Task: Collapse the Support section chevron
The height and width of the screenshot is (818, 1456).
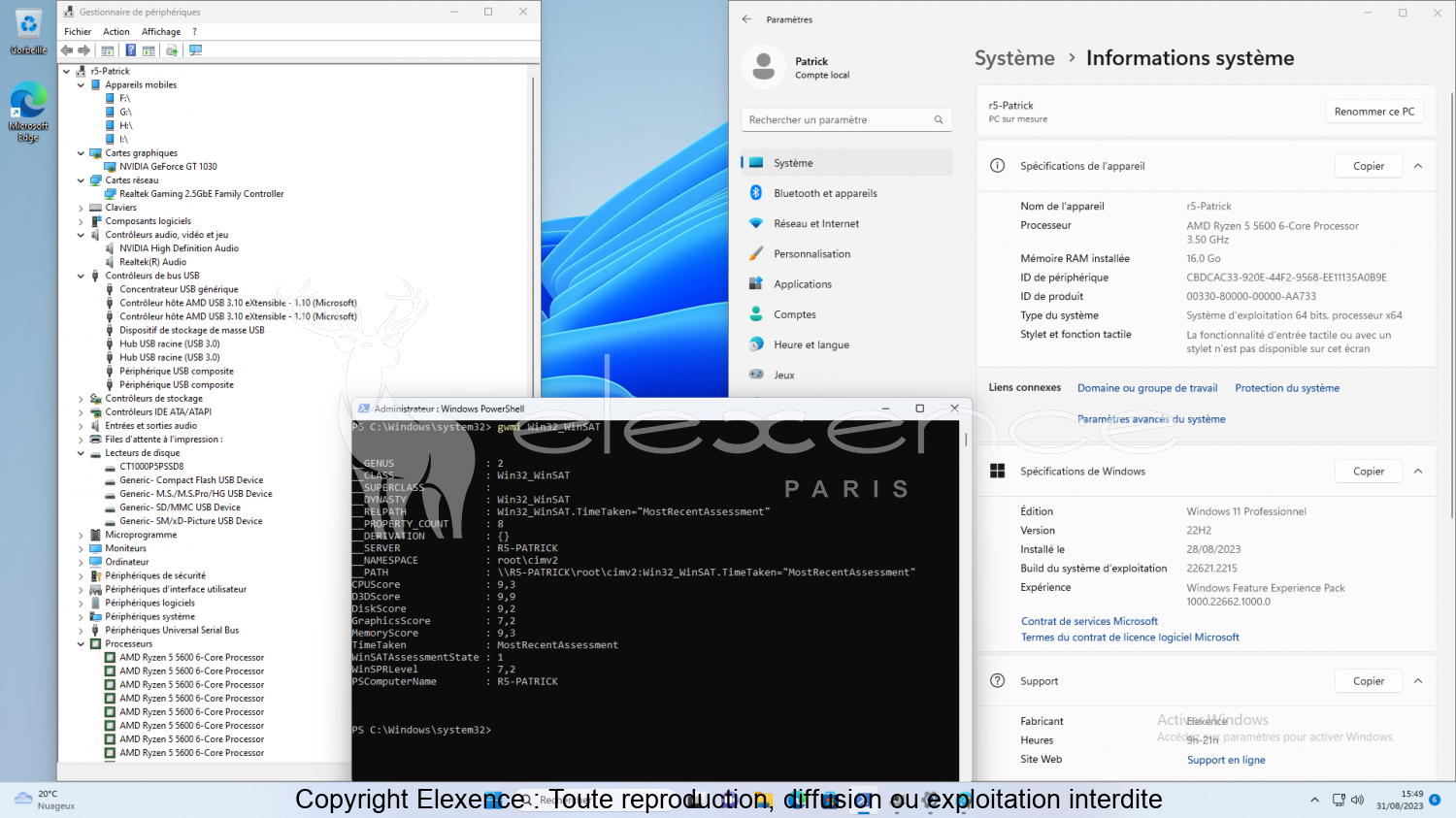Action: pos(1418,681)
